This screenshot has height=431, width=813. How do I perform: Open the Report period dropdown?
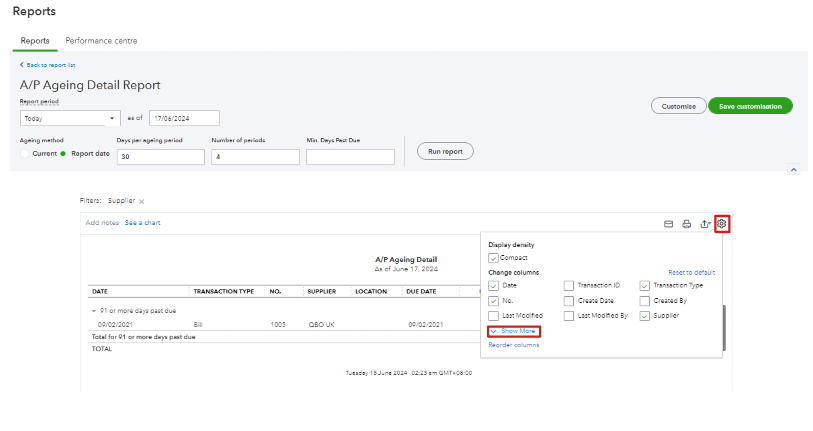[x=70, y=118]
